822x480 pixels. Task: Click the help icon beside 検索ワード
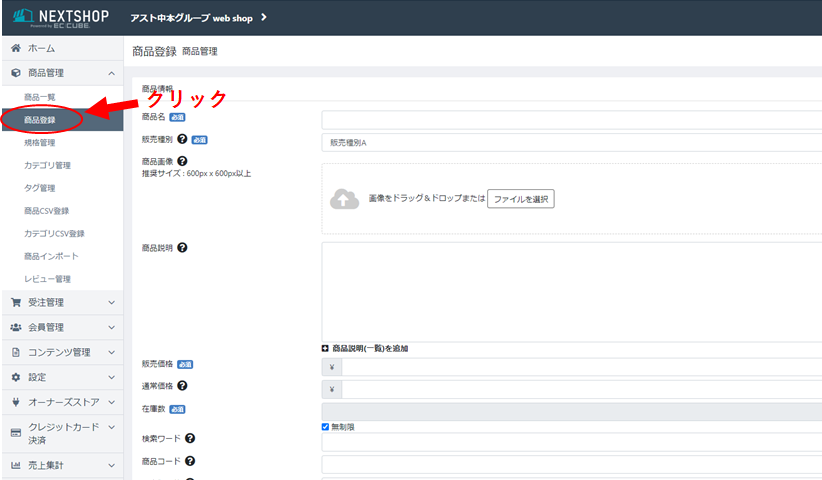point(190,438)
